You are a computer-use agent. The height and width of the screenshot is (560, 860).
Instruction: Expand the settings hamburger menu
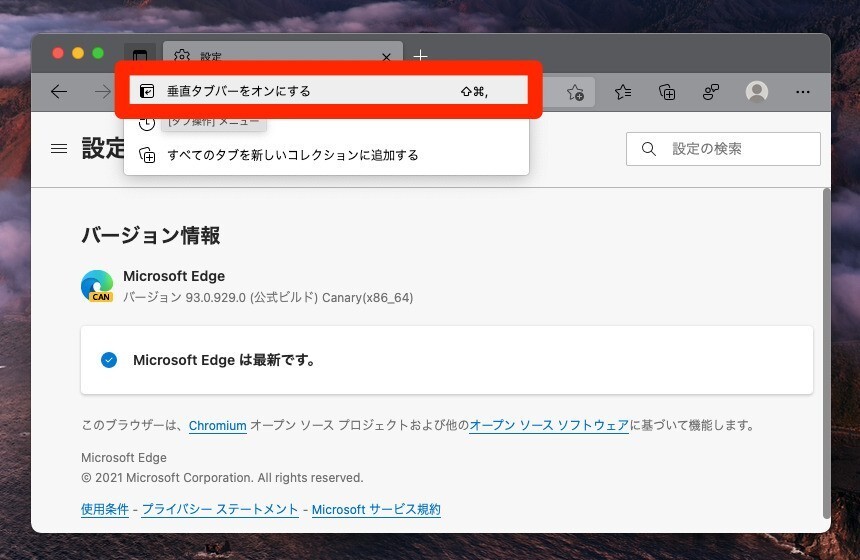59,149
